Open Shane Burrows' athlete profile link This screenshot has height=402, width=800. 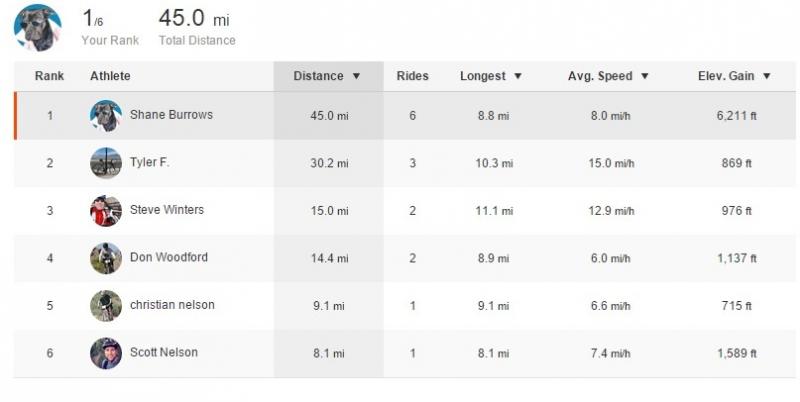point(171,115)
